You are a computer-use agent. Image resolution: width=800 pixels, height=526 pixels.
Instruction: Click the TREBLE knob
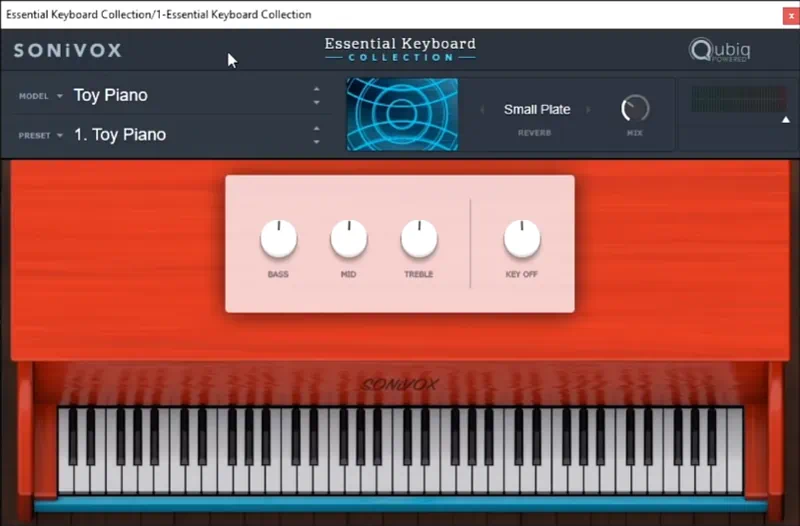click(x=419, y=239)
